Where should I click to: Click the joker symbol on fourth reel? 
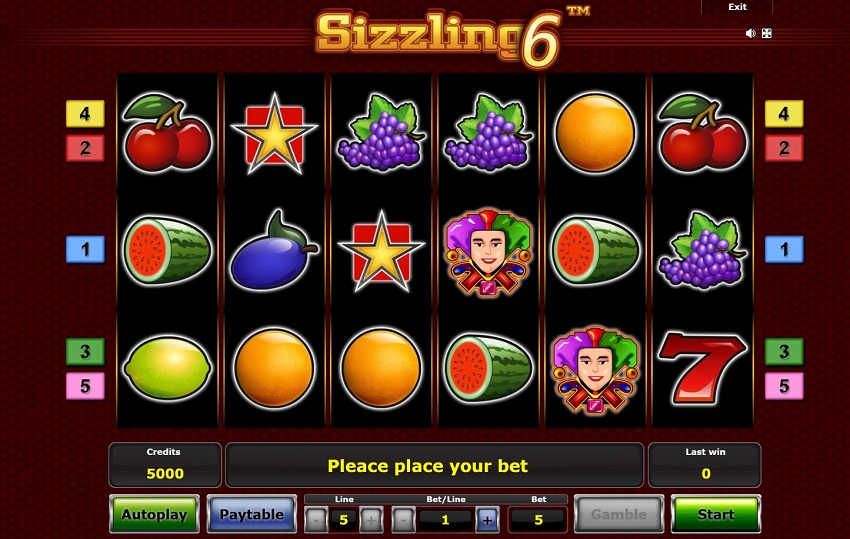pos(488,252)
